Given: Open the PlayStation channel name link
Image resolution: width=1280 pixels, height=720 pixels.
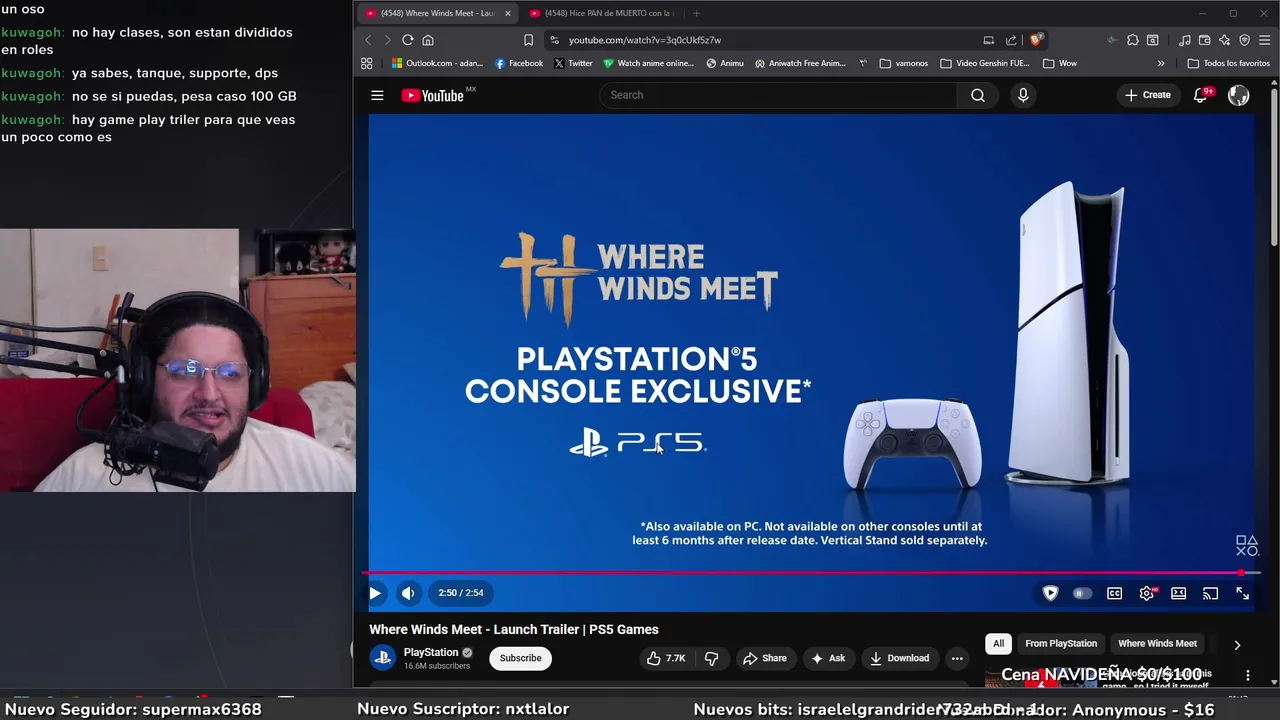Looking at the screenshot, I should click(x=431, y=652).
